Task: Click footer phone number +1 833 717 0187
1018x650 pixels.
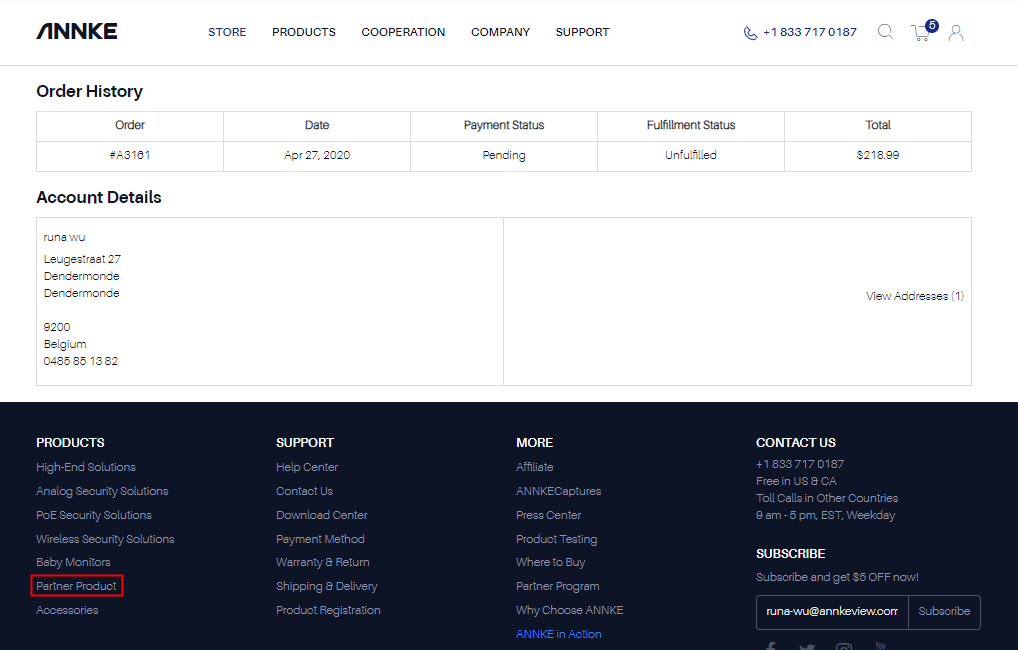Action: coord(800,464)
